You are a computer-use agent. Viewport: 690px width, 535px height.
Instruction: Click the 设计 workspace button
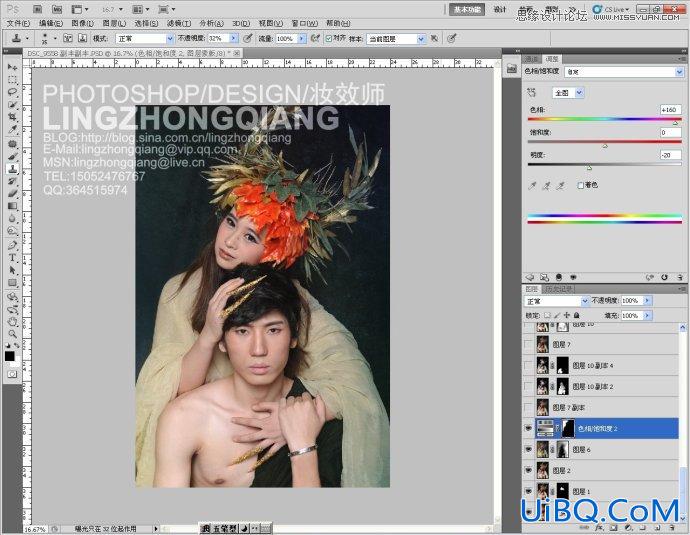coord(500,10)
